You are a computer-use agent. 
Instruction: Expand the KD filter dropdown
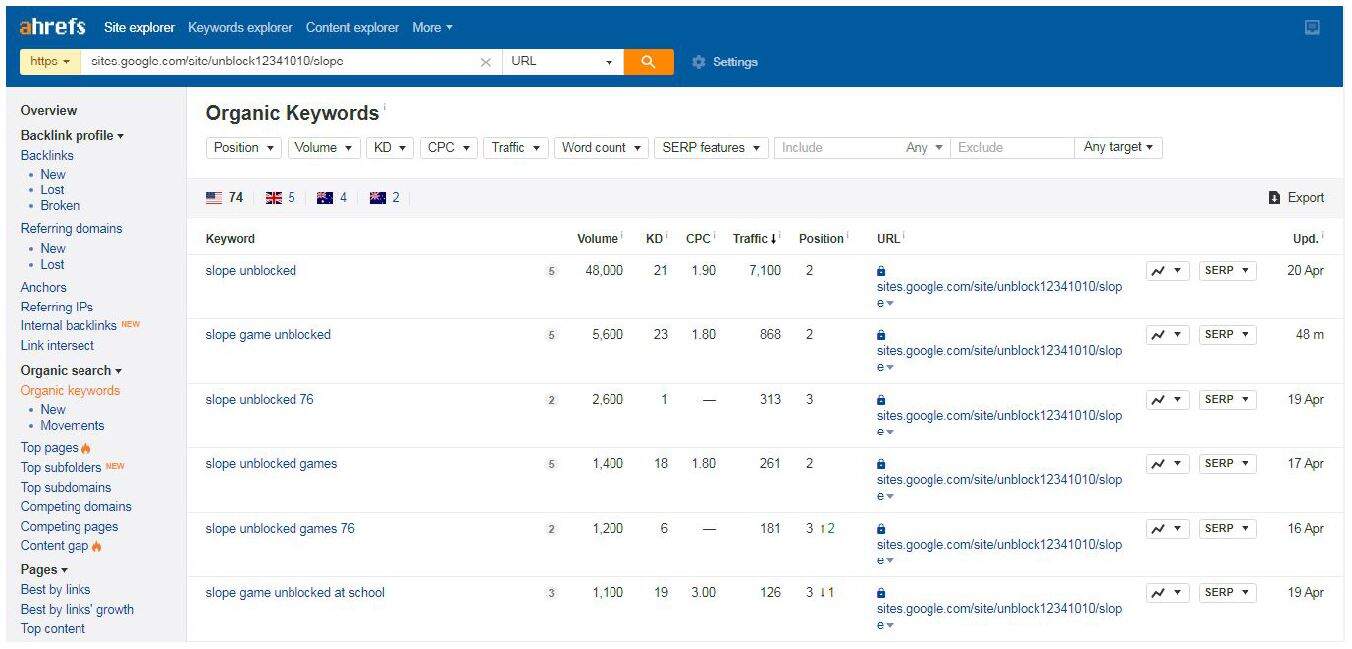(x=389, y=148)
